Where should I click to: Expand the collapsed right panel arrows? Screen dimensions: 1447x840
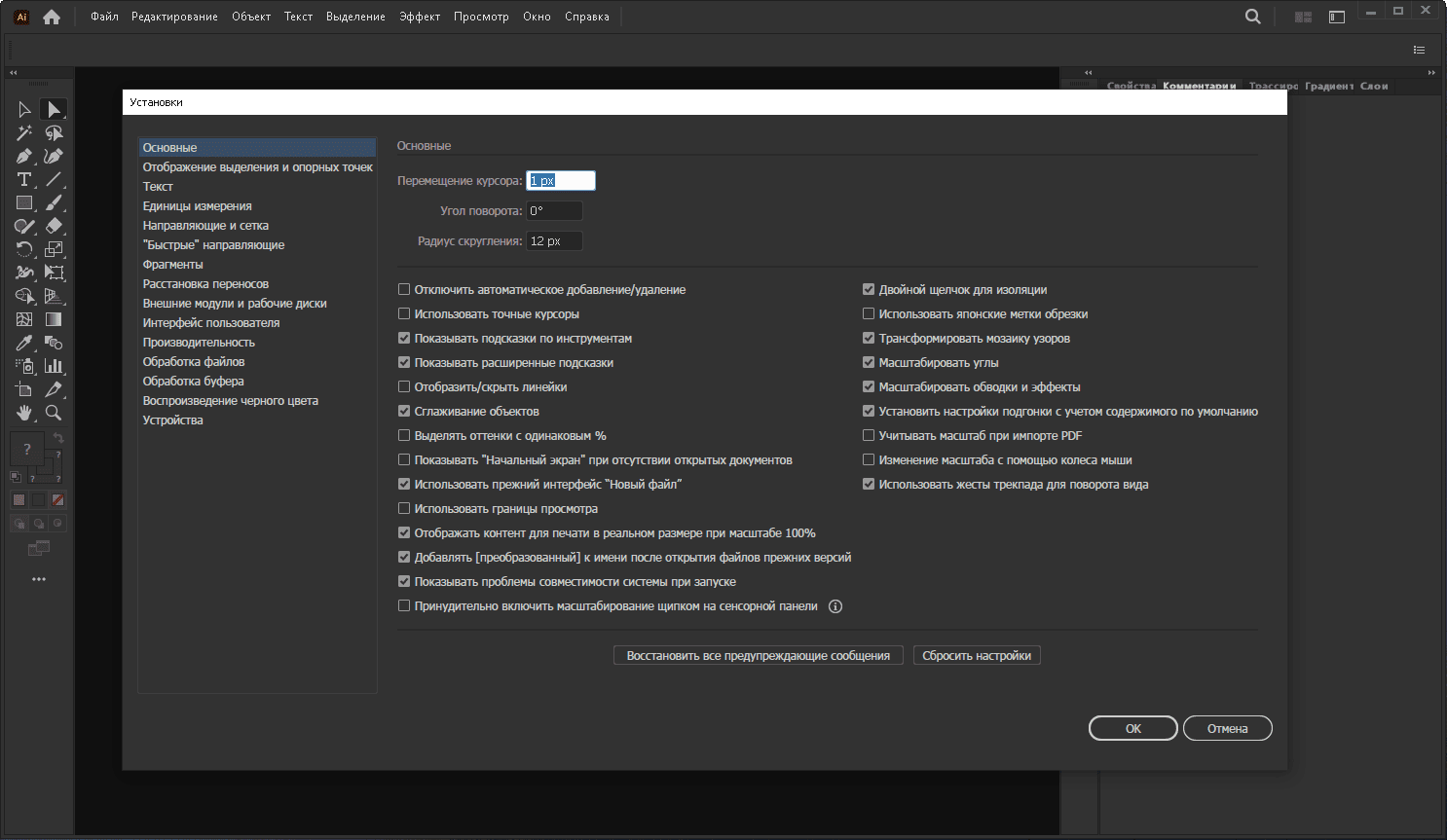pyautogui.click(x=1431, y=73)
